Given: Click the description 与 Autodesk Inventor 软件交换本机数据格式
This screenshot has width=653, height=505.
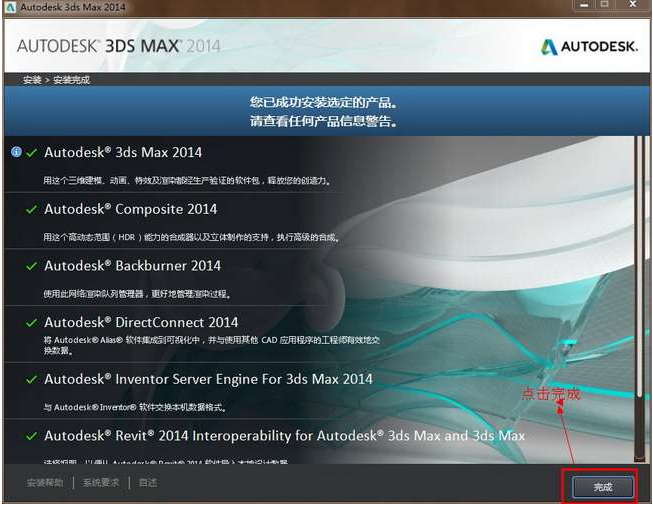Looking at the screenshot, I should point(135,407).
